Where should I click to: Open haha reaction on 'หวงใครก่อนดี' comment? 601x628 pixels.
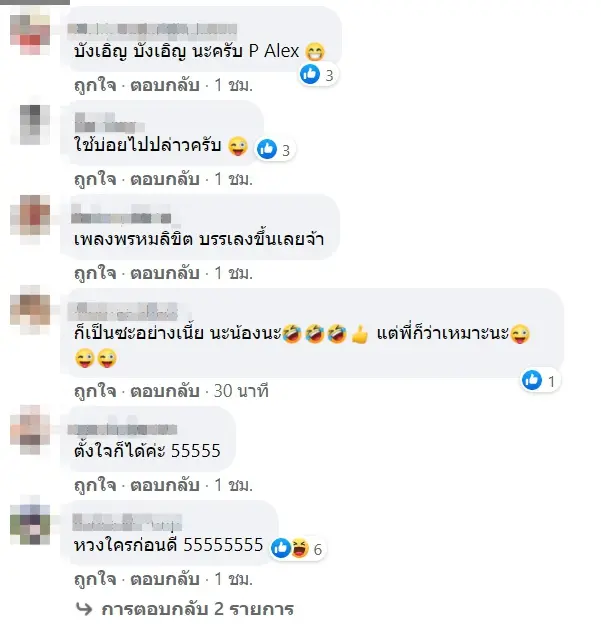(299, 548)
